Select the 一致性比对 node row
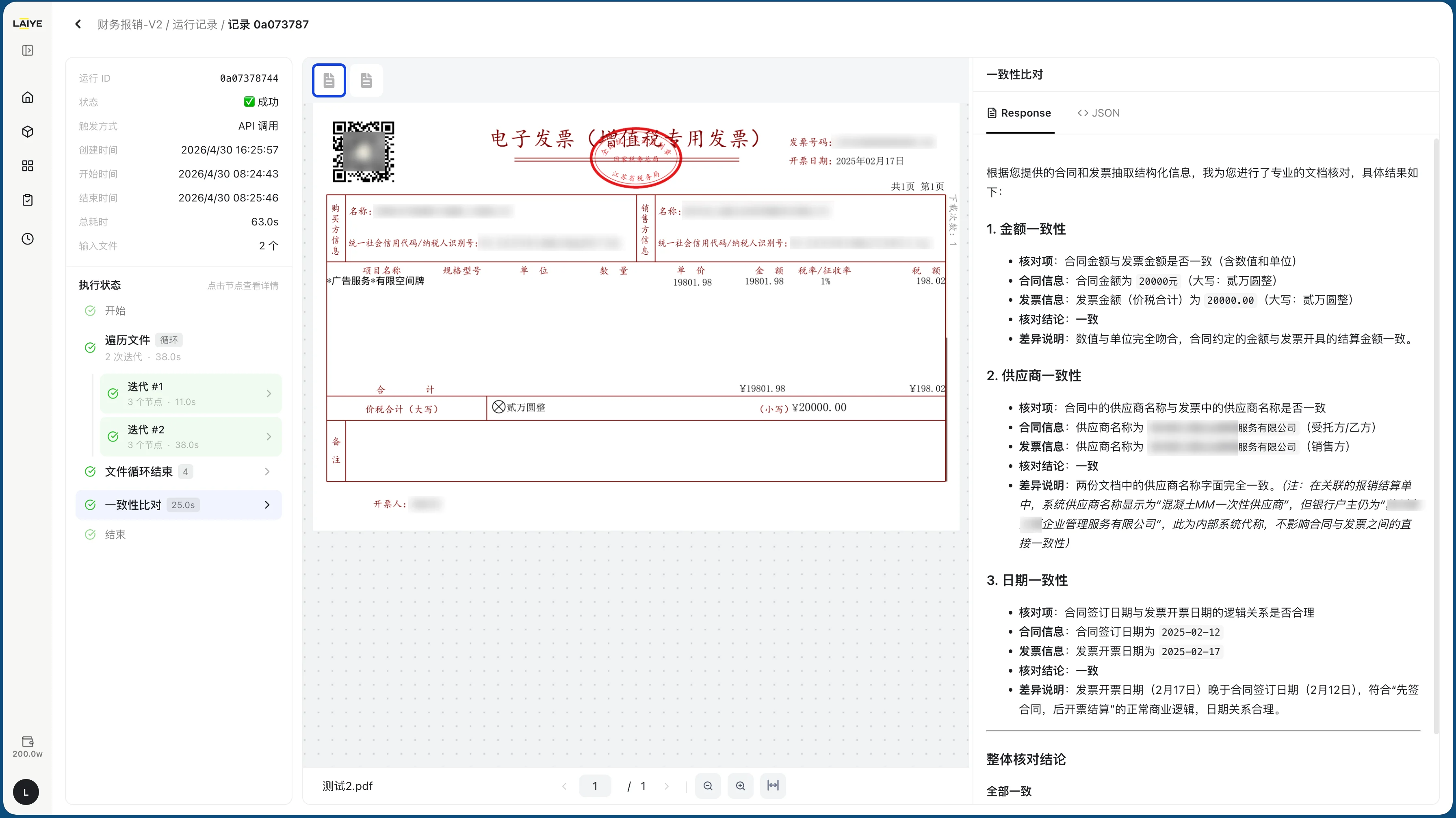 [179, 505]
